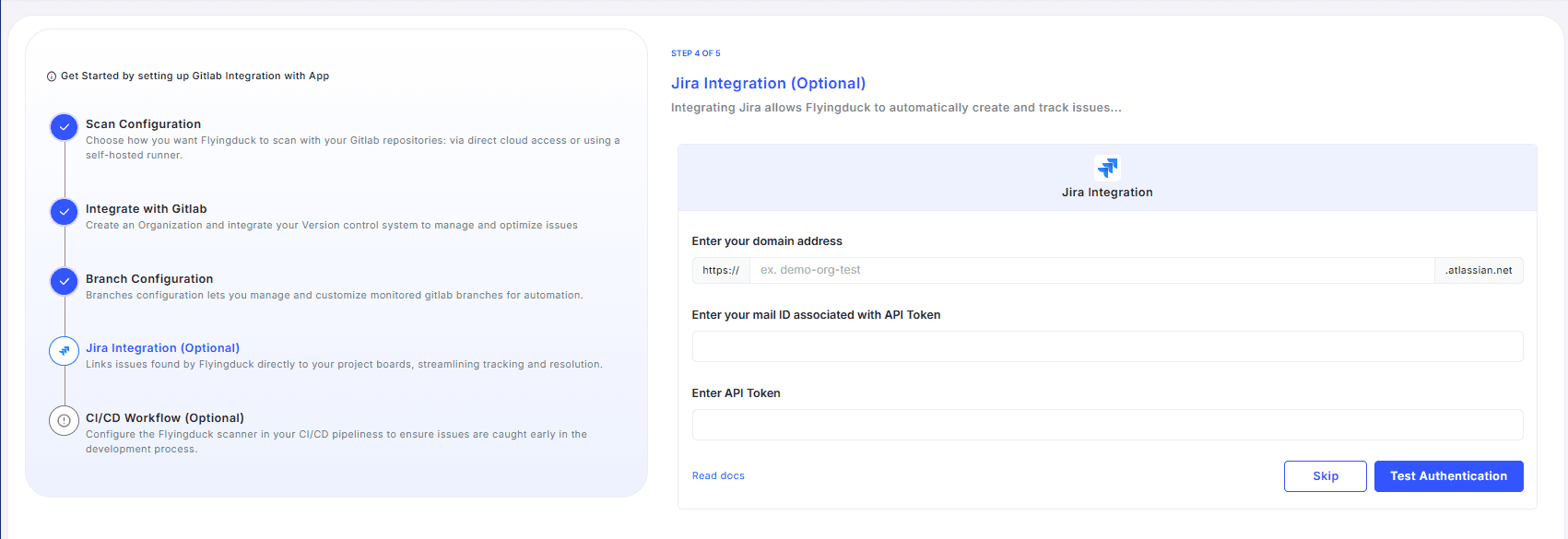Click 'Create an Organization and integrate' description

point(332,225)
